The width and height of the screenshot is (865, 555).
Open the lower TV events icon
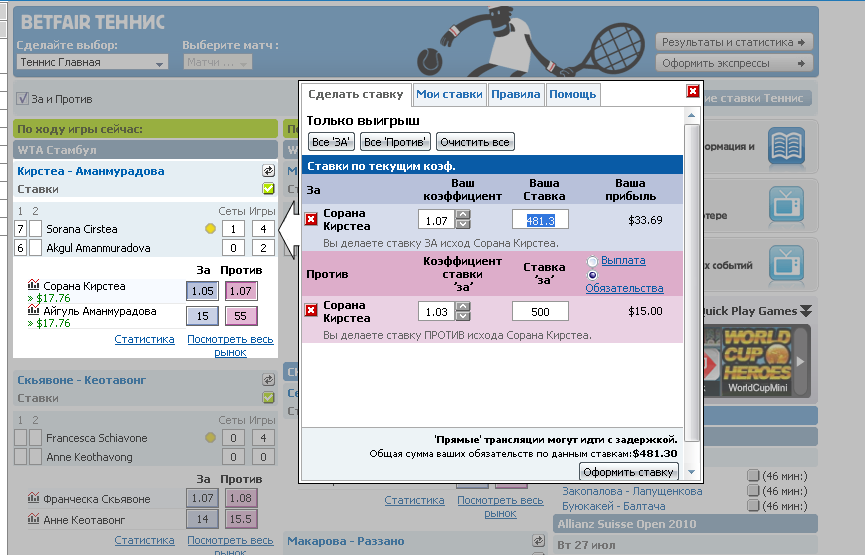pyautogui.click(x=787, y=264)
